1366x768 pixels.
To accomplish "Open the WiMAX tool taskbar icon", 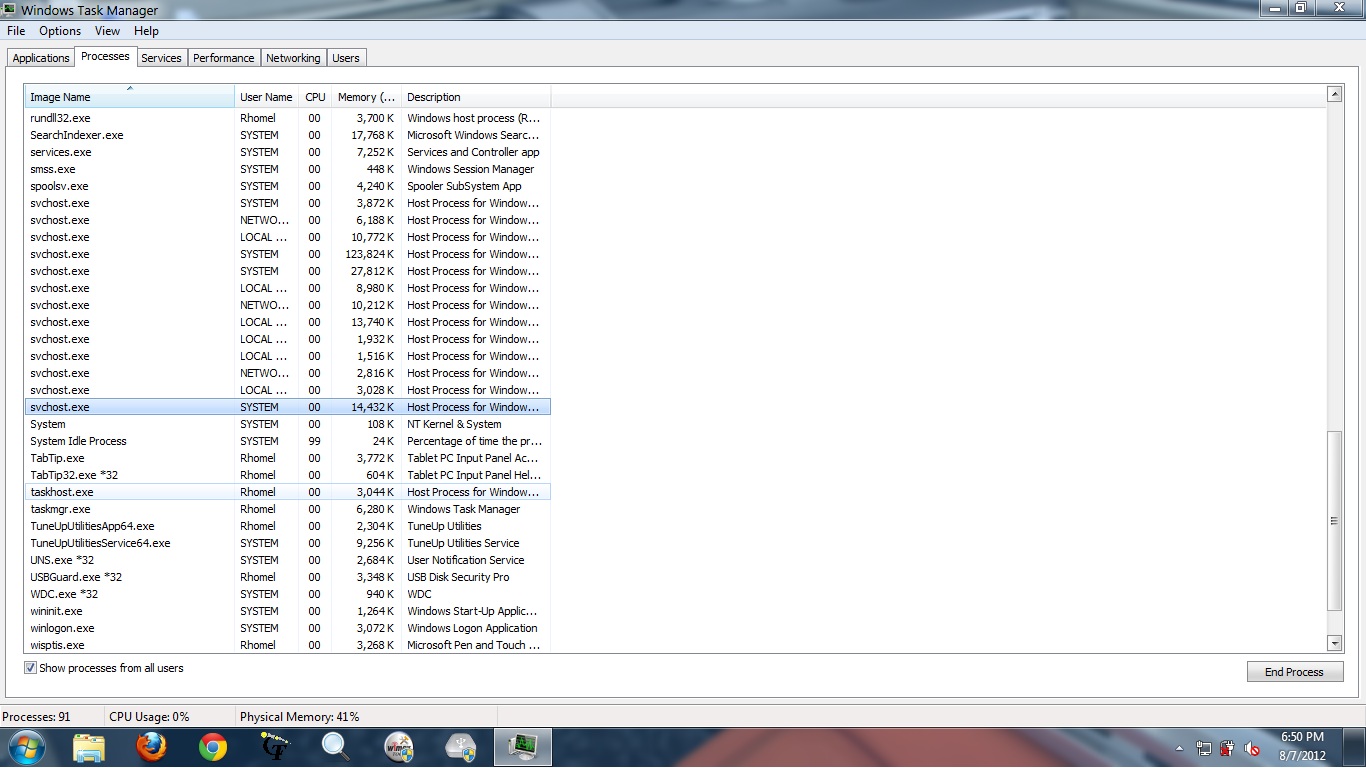I will pyautogui.click(x=399, y=747).
